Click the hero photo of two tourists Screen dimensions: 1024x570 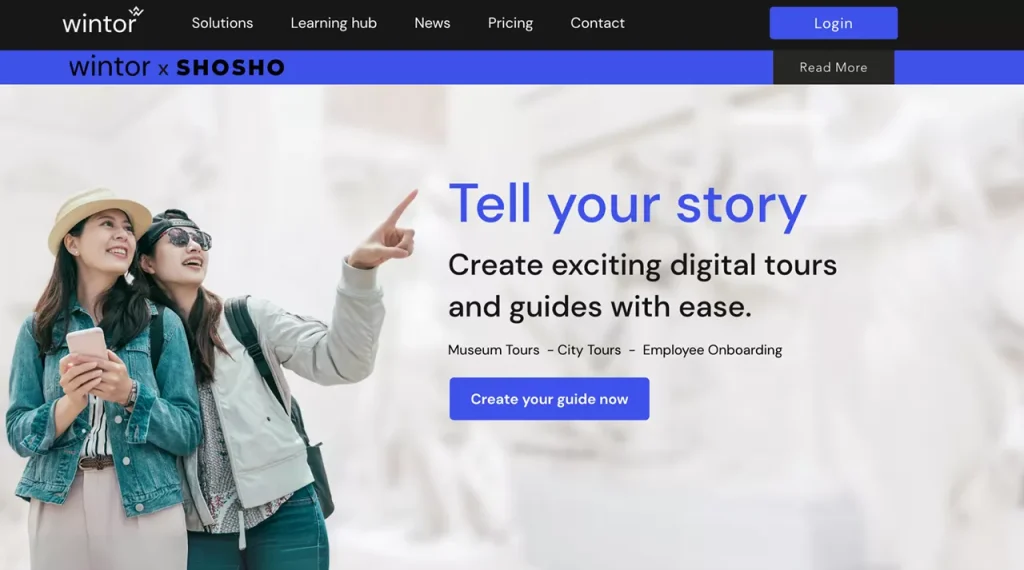point(209,379)
